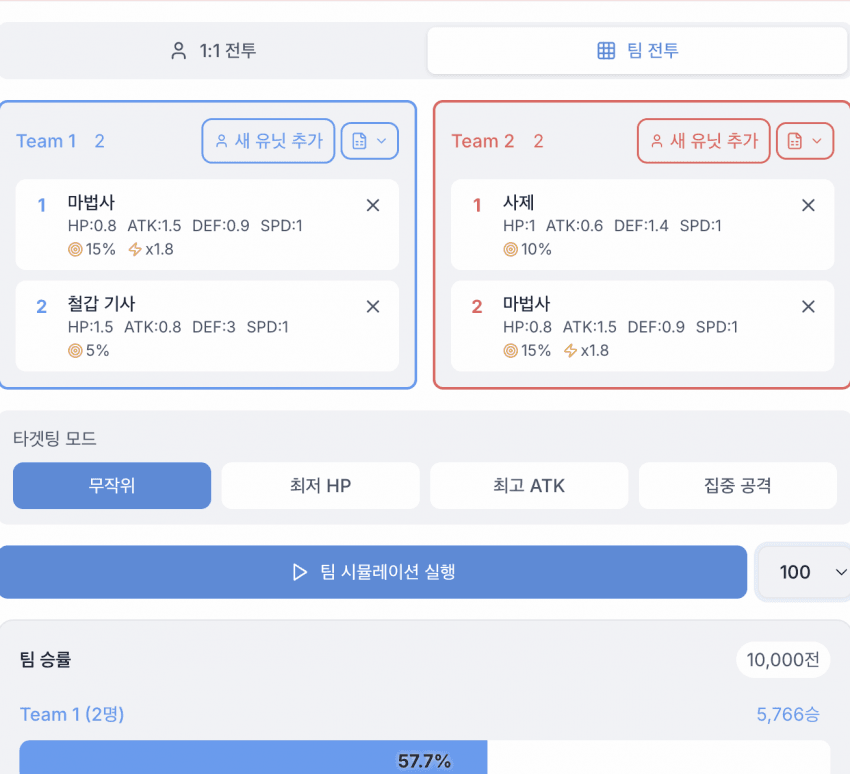Remove 철갑 기사 unit from Team 1

tap(373, 306)
